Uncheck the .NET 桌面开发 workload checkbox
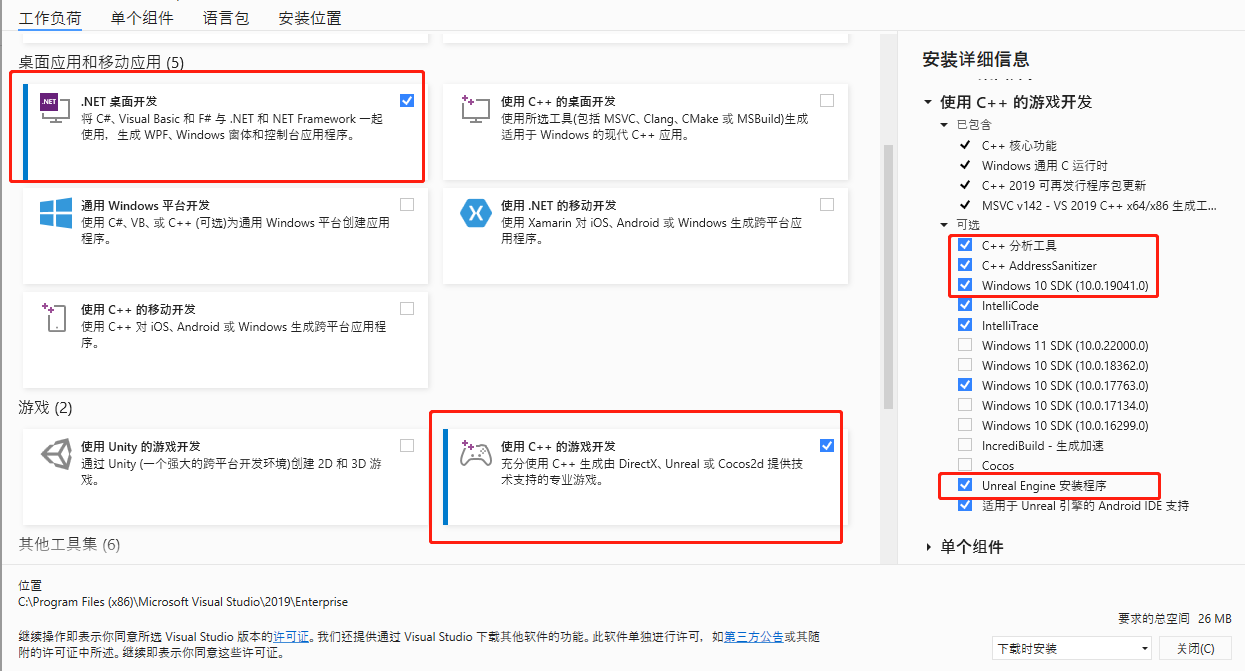This screenshot has width=1245, height=671. (x=406, y=100)
